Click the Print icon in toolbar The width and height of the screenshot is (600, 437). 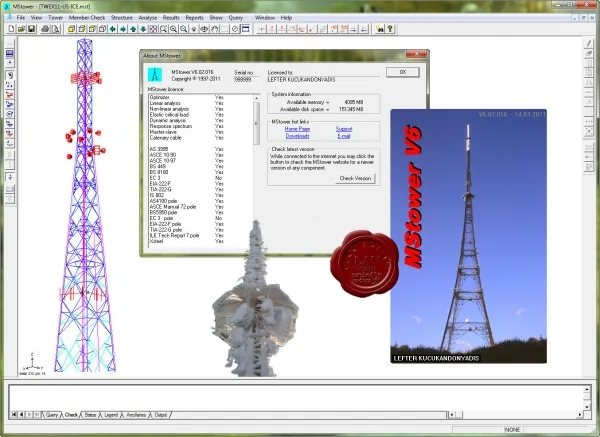pos(45,29)
